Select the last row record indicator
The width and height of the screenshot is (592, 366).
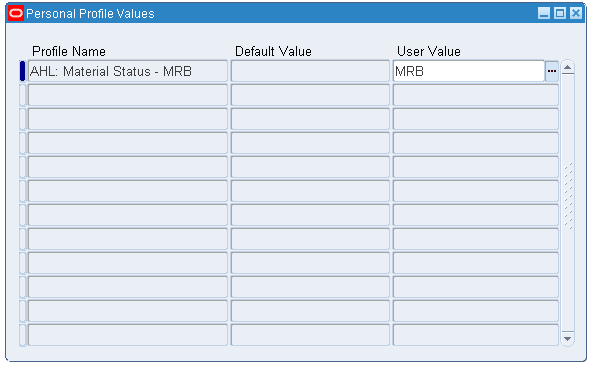(22, 335)
